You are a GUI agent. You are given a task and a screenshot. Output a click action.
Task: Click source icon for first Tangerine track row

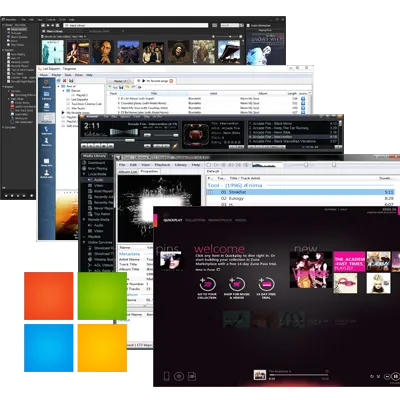(x=303, y=99)
